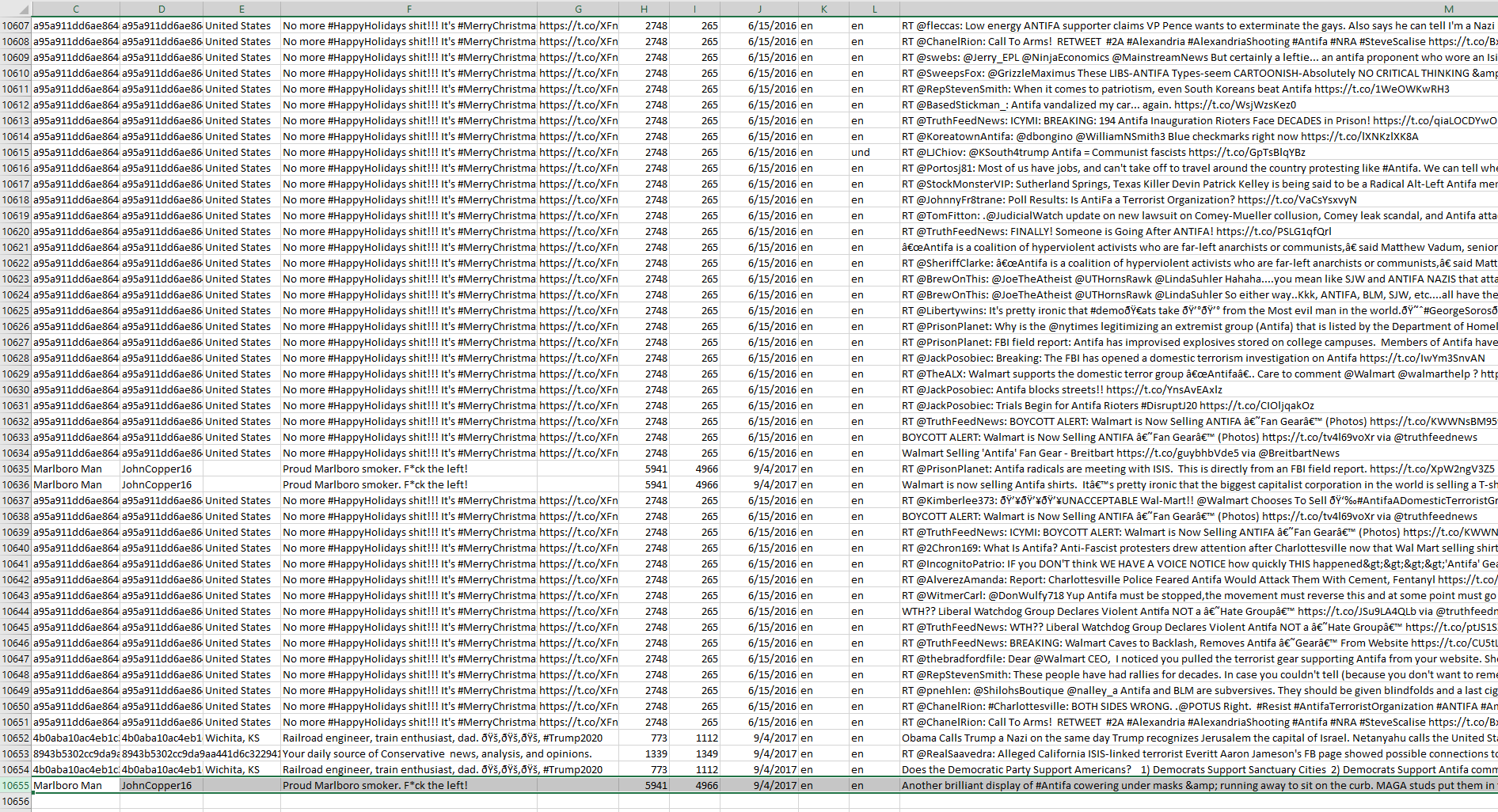Viewport: 1498px width, 812px height.
Task: Click tweet 'RT @RealSaavedra: Alleged California ISIS-linked'
Action: coord(1199,753)
